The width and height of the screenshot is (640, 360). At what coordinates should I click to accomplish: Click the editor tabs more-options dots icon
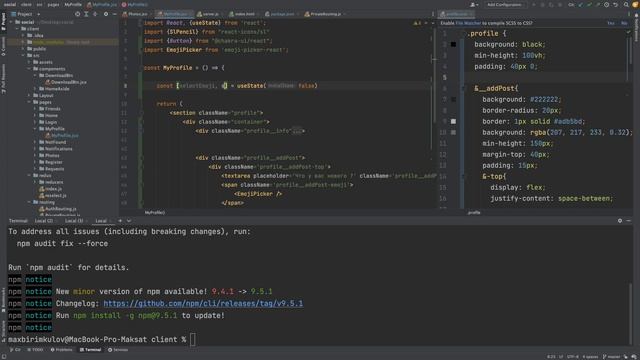click(433, 14)
